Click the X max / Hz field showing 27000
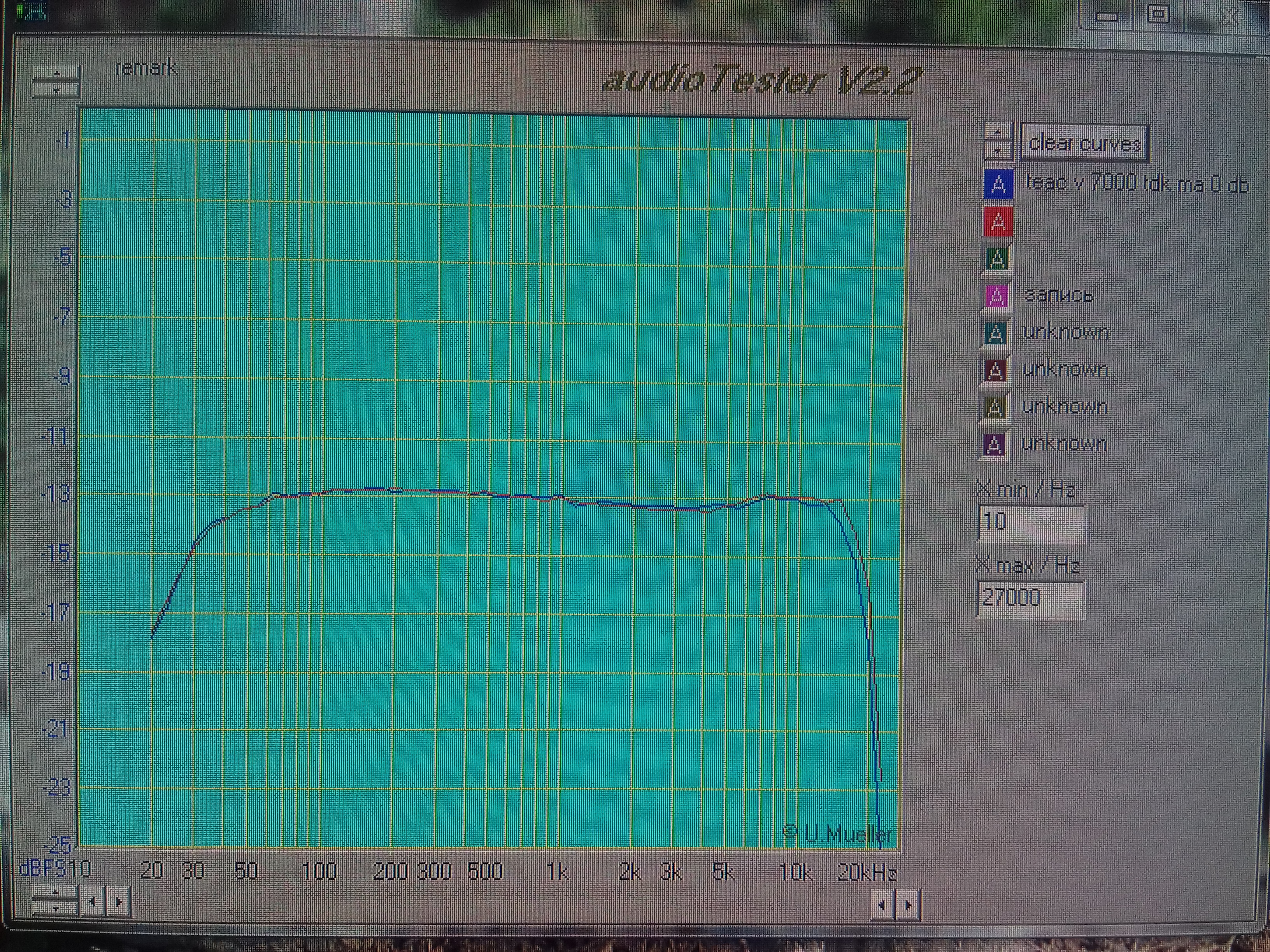 pos(1031,598)
